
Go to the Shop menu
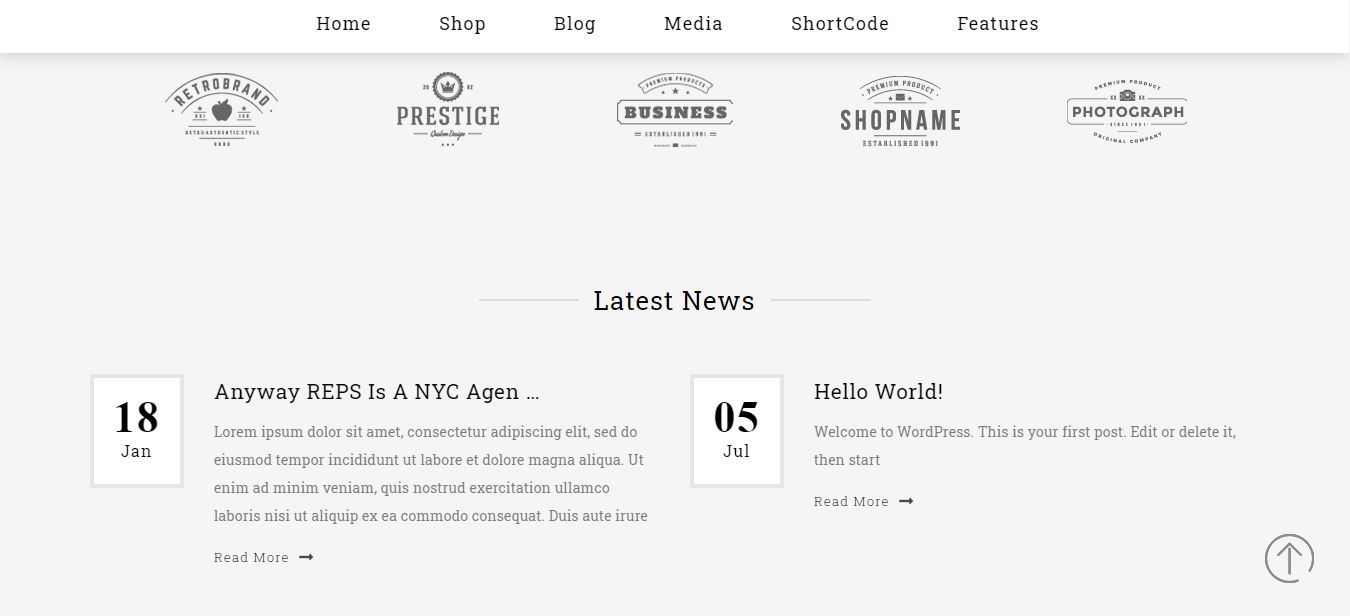pos(462,24)
